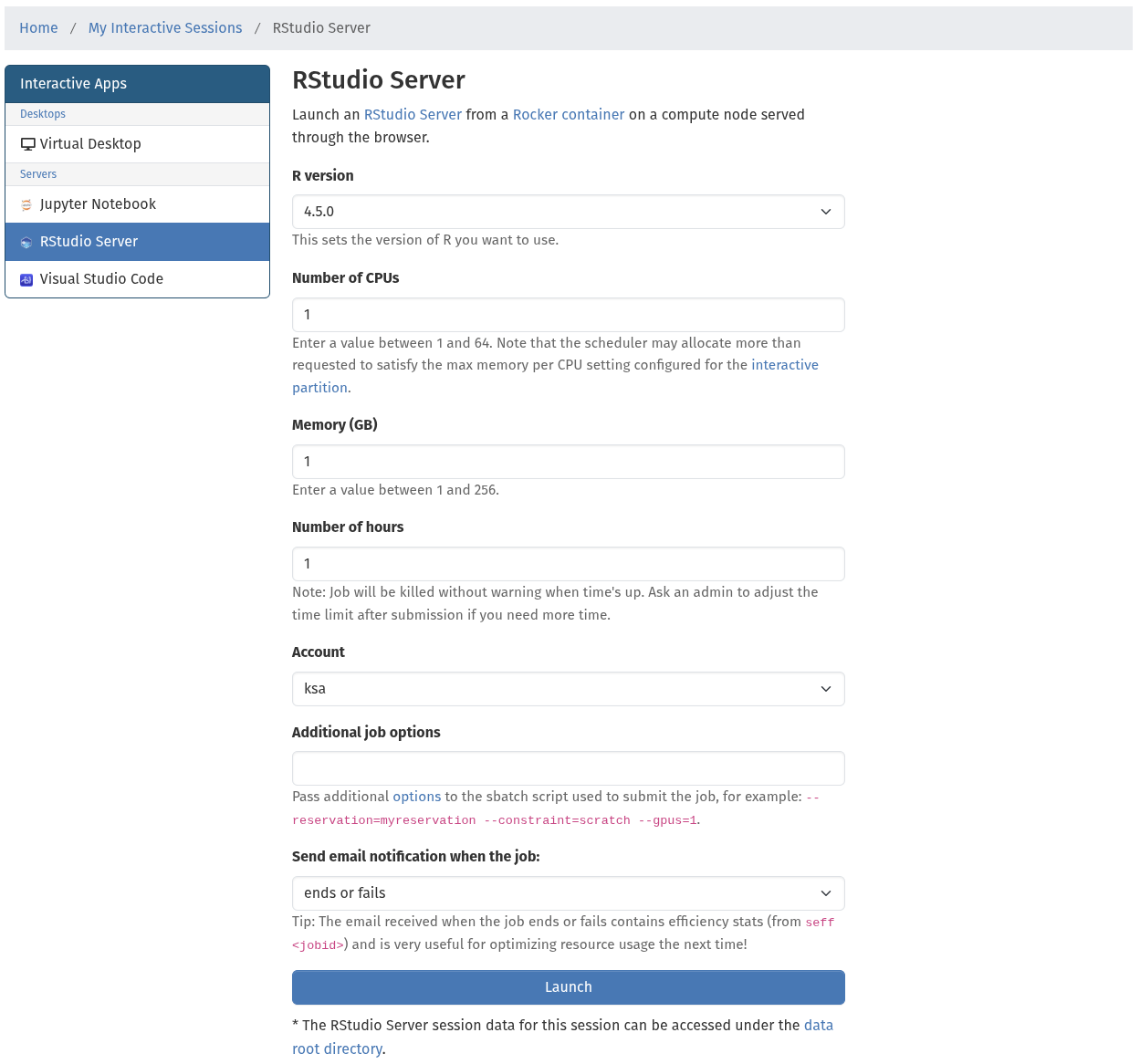This screenshot has width=1140, height=1064.
Task: Click the Jupyter Notebook logo icon
Action: 26,204
